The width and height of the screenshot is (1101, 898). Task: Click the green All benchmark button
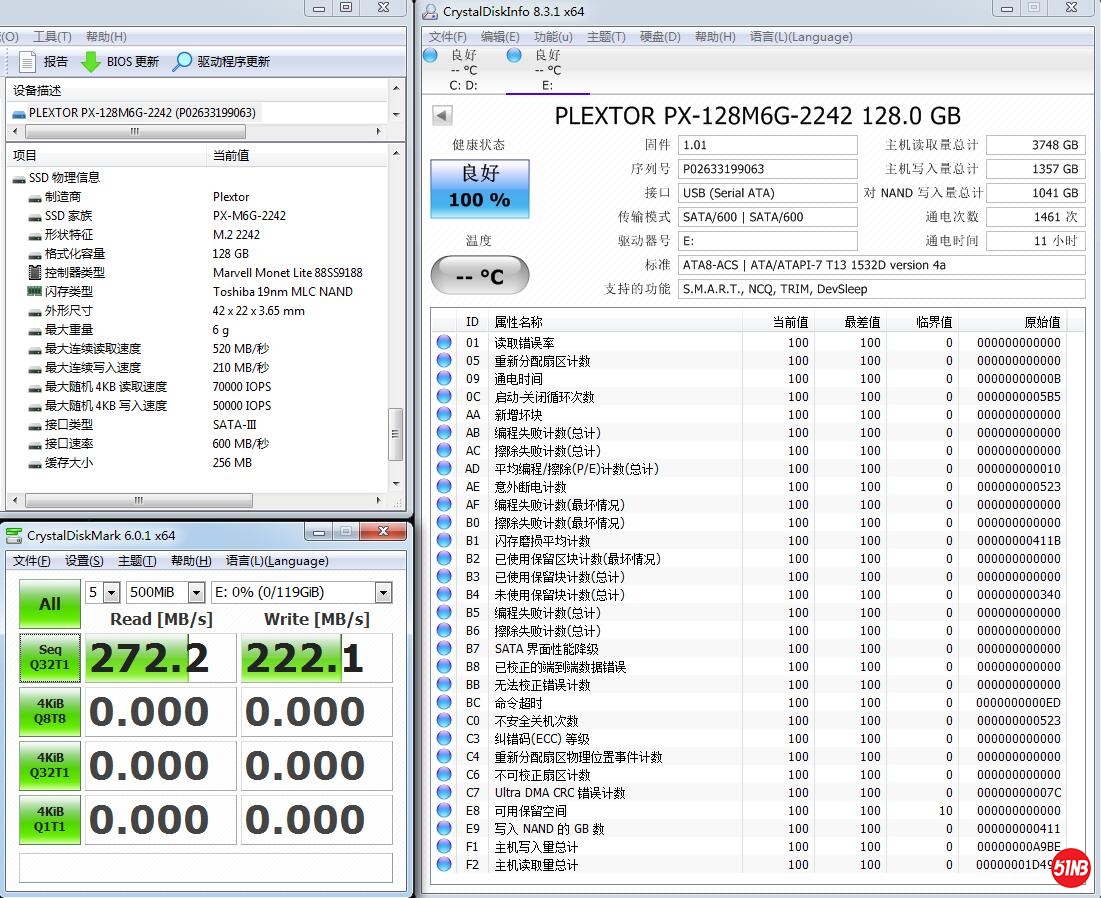click(x=50, y=604)
